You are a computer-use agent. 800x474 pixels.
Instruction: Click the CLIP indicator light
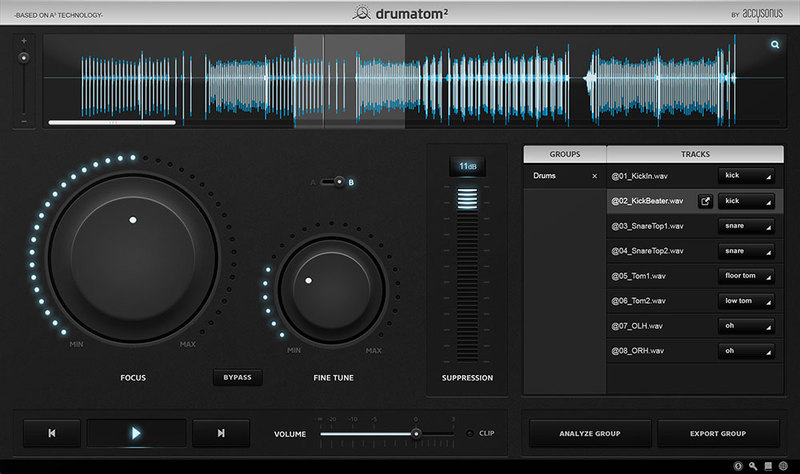click(x=471, y=433)
